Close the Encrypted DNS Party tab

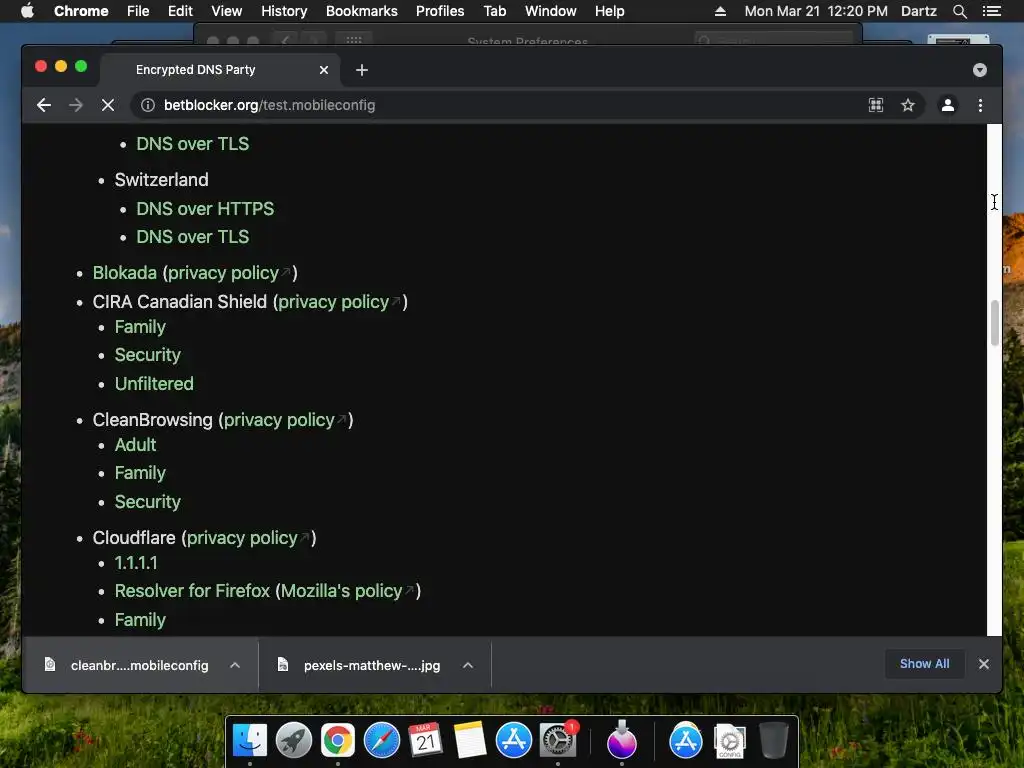click(324, 70)
